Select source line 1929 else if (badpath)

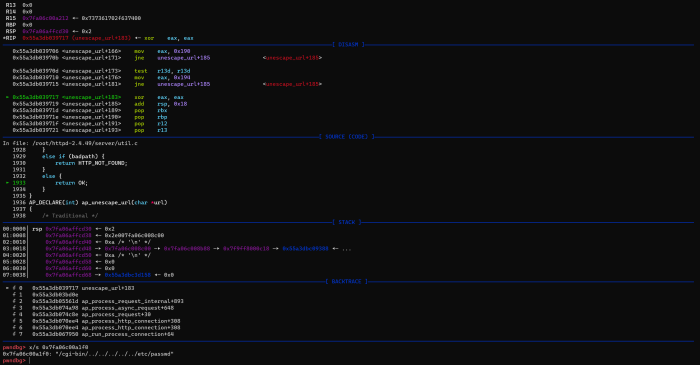(58, 157)
